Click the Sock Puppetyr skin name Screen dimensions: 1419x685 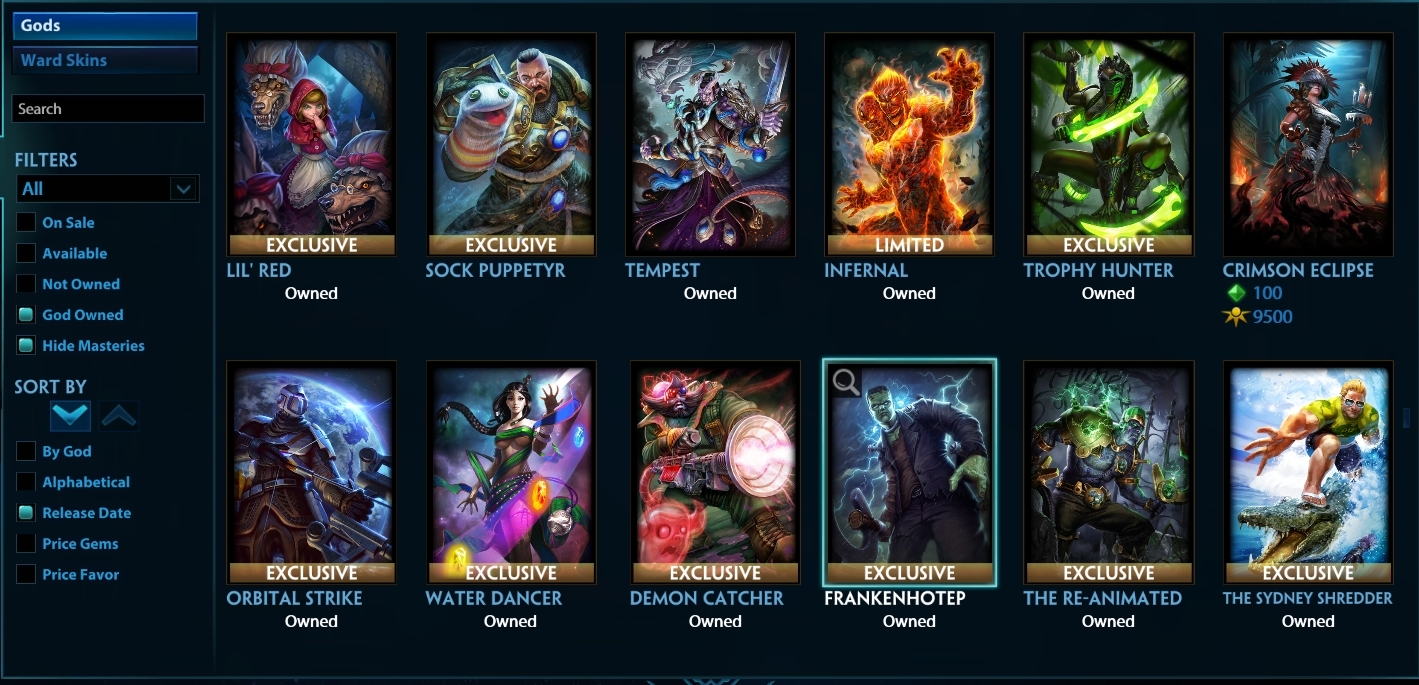[495, 270]
